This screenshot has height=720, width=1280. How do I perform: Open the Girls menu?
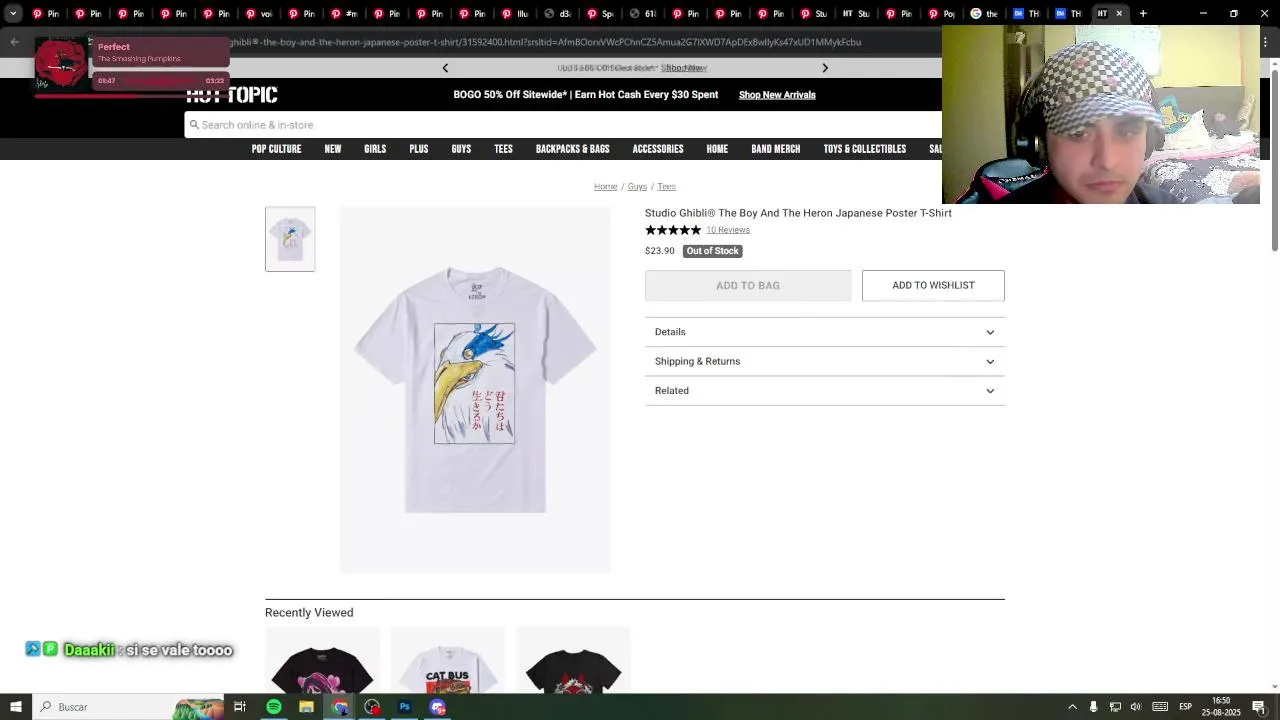click(375, 149)
